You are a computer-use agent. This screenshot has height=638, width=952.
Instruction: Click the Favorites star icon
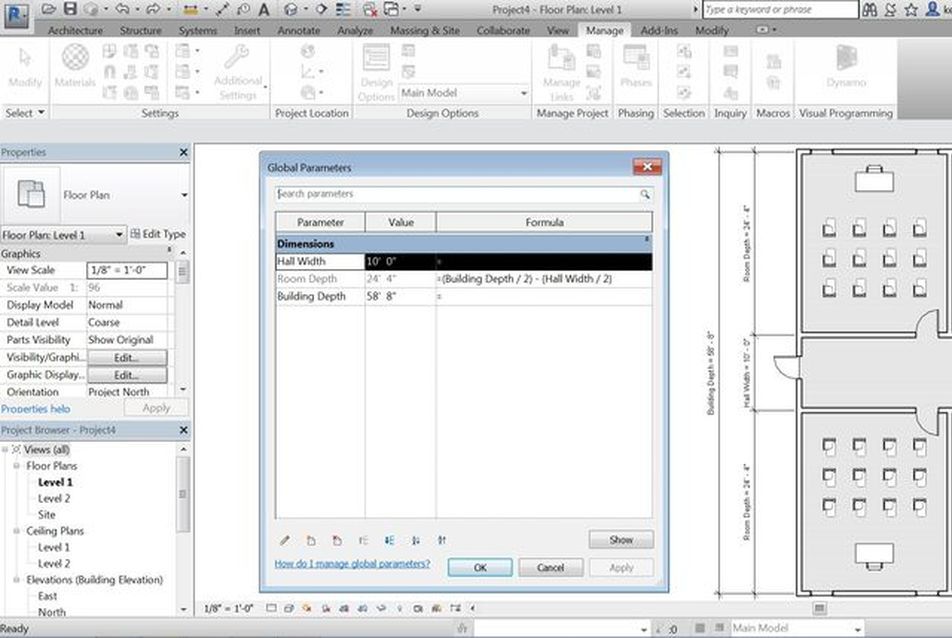point(911,9)
